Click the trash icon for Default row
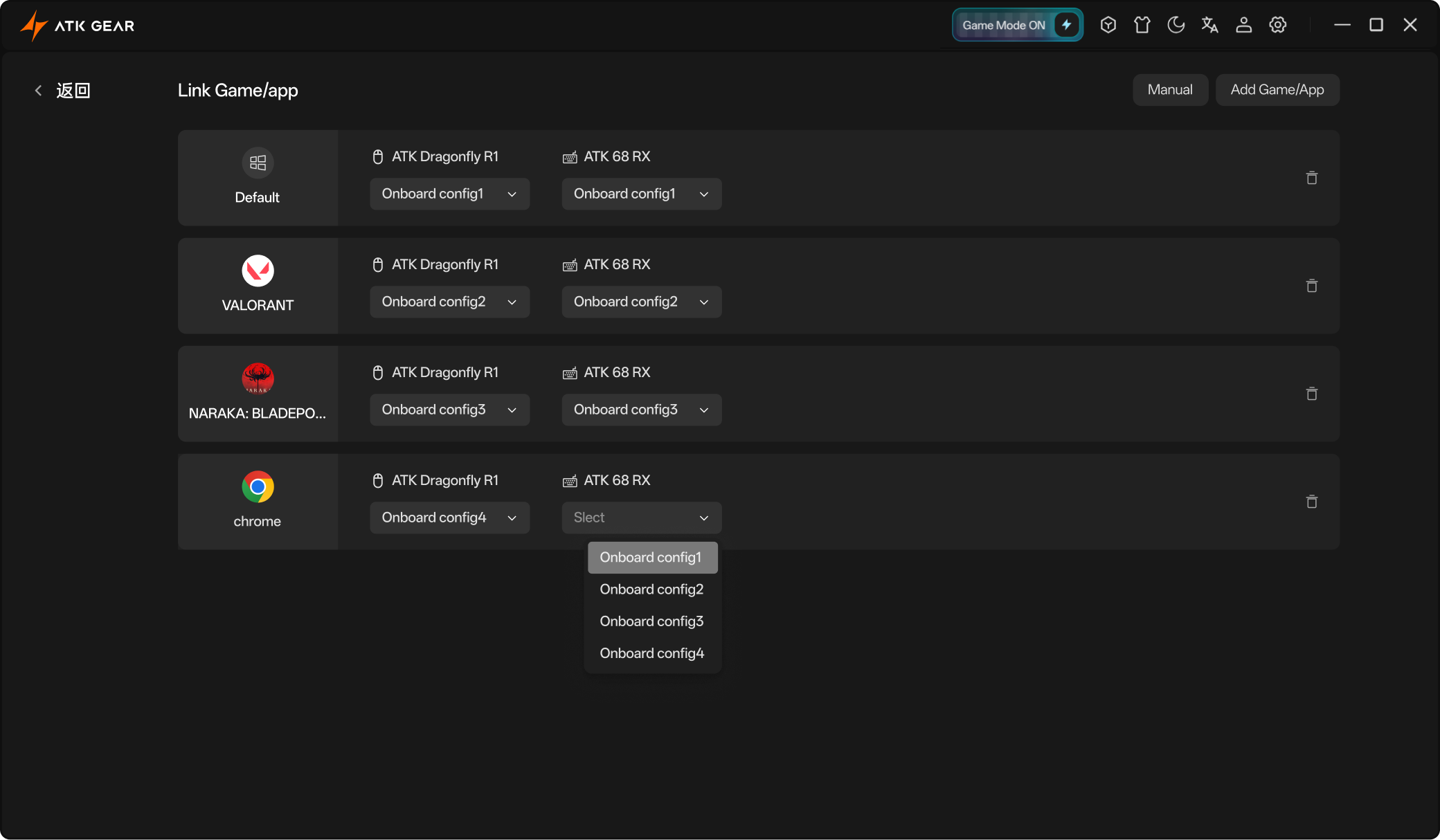This screenshot has height=840, width=1440. (1311, 178)
